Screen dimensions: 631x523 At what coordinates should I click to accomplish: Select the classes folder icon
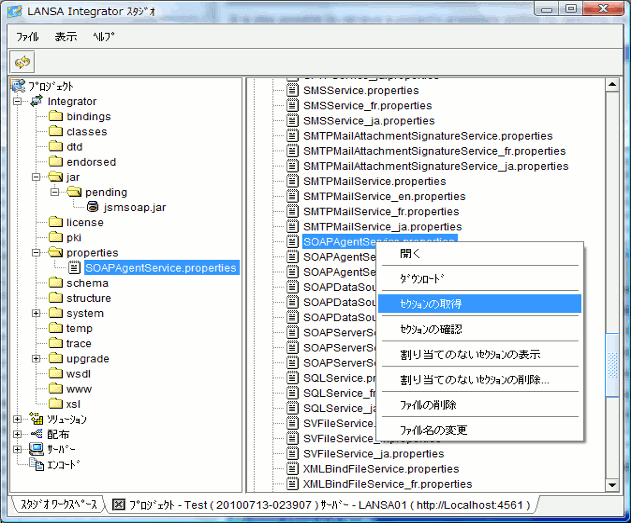tap(56, 131)
